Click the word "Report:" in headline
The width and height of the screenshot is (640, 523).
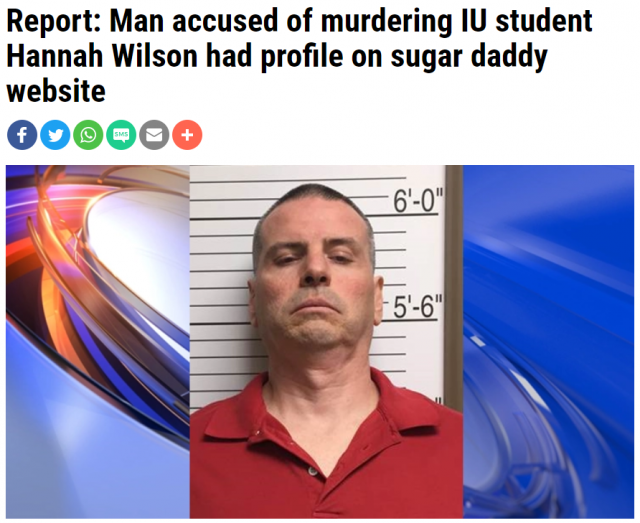[x=54, y=21]
